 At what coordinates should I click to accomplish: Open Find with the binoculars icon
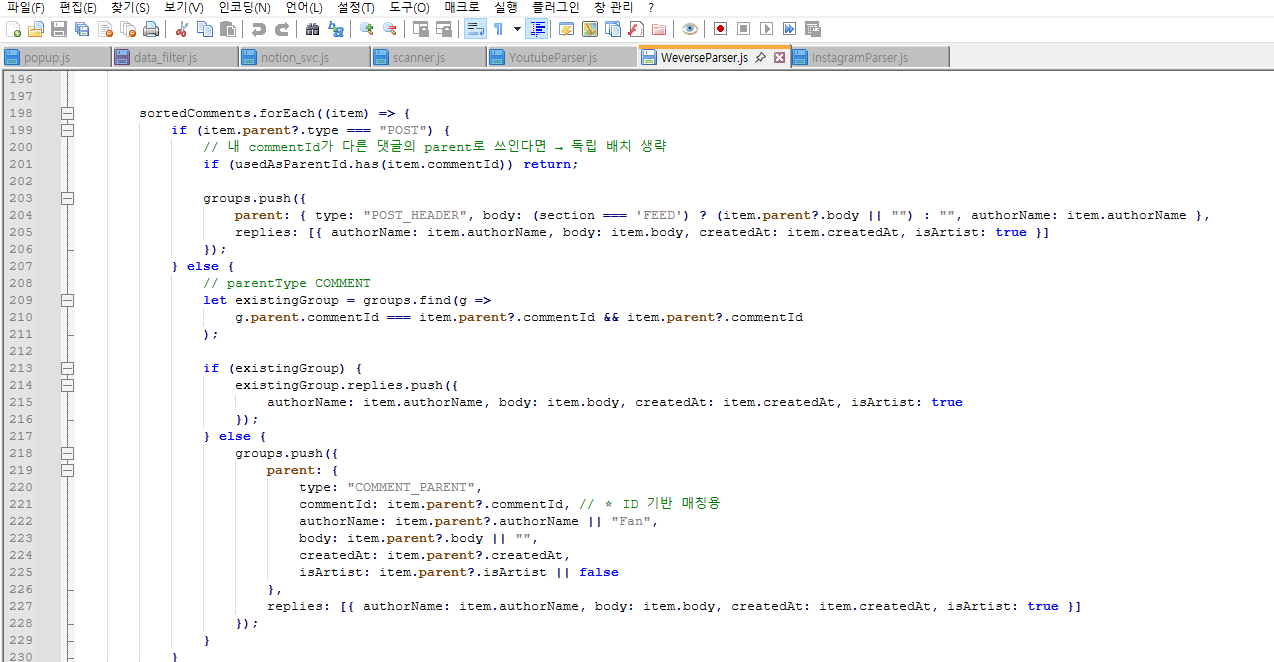312,29
